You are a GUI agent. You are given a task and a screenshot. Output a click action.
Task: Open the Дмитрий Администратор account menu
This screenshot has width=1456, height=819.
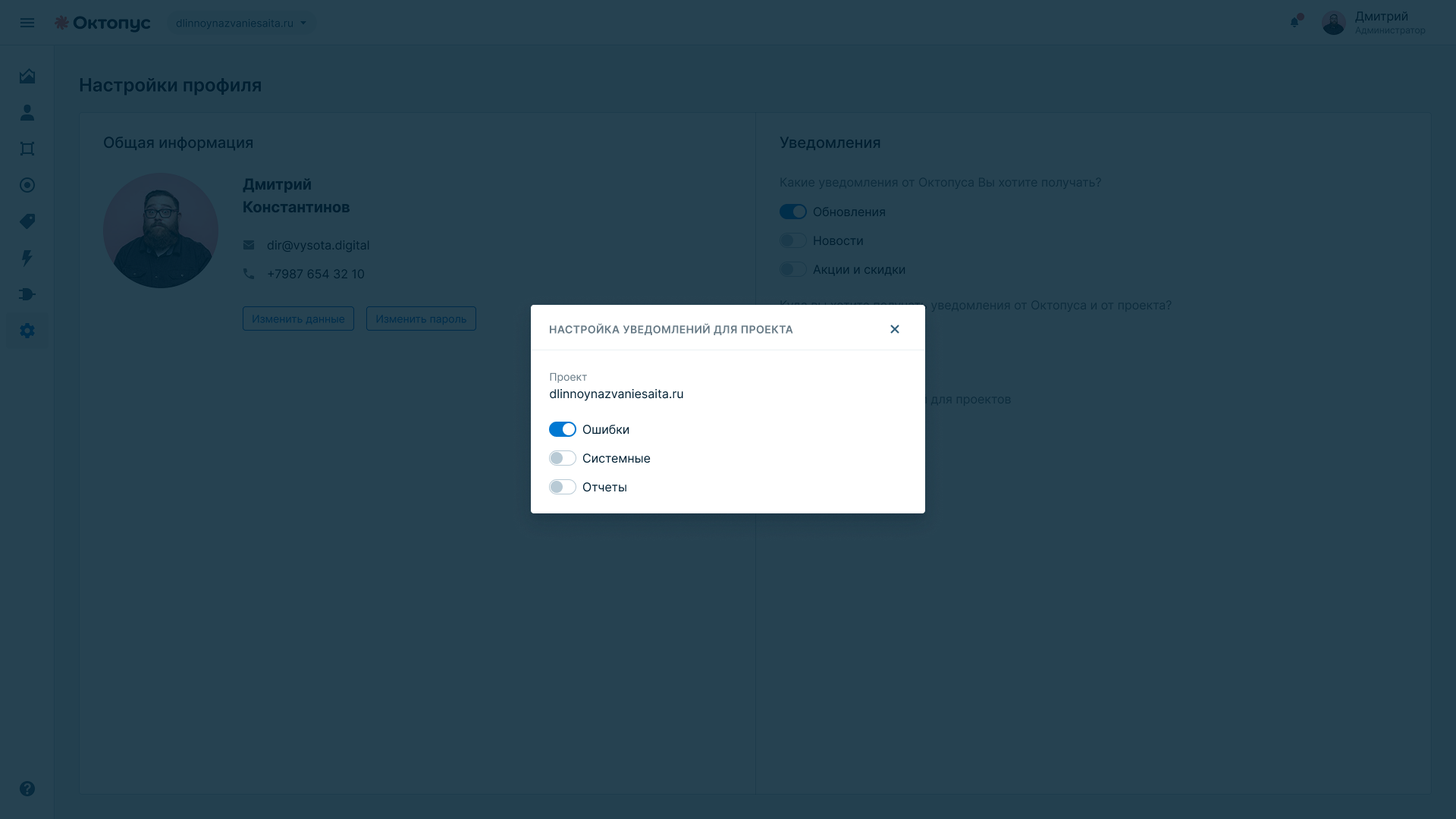point(1373,23)
